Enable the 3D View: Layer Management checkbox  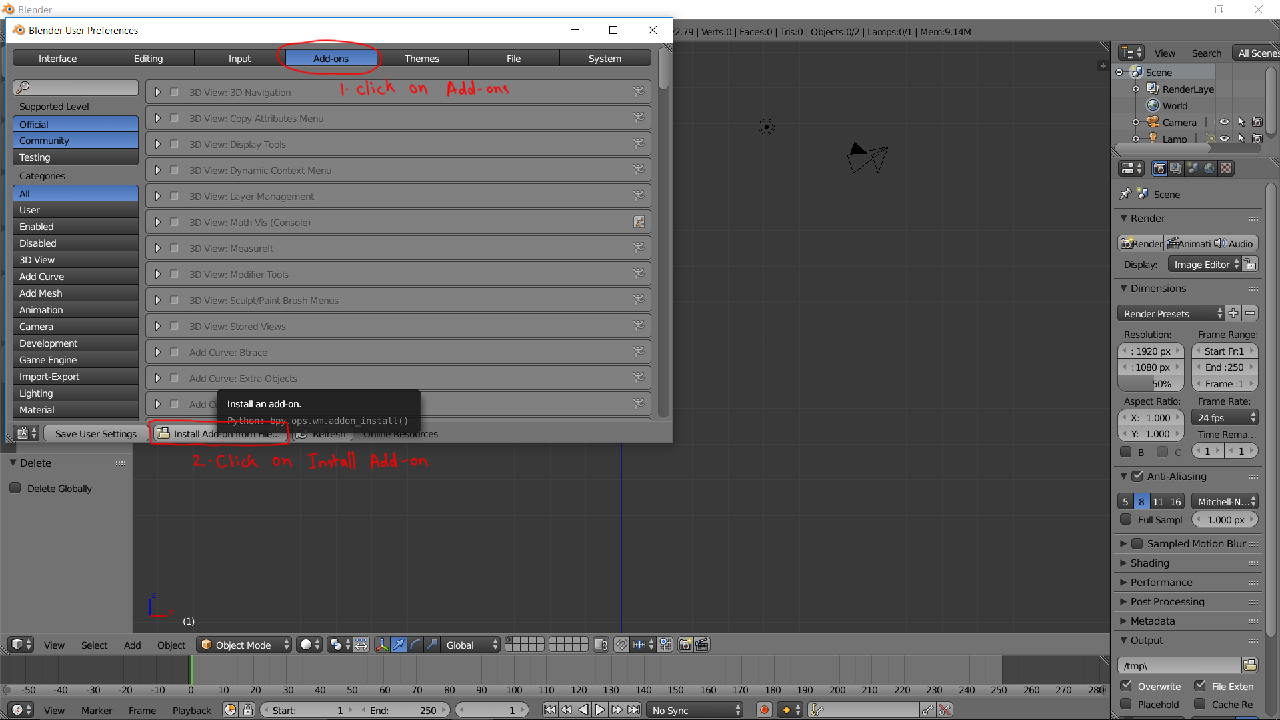coord(174,196)
